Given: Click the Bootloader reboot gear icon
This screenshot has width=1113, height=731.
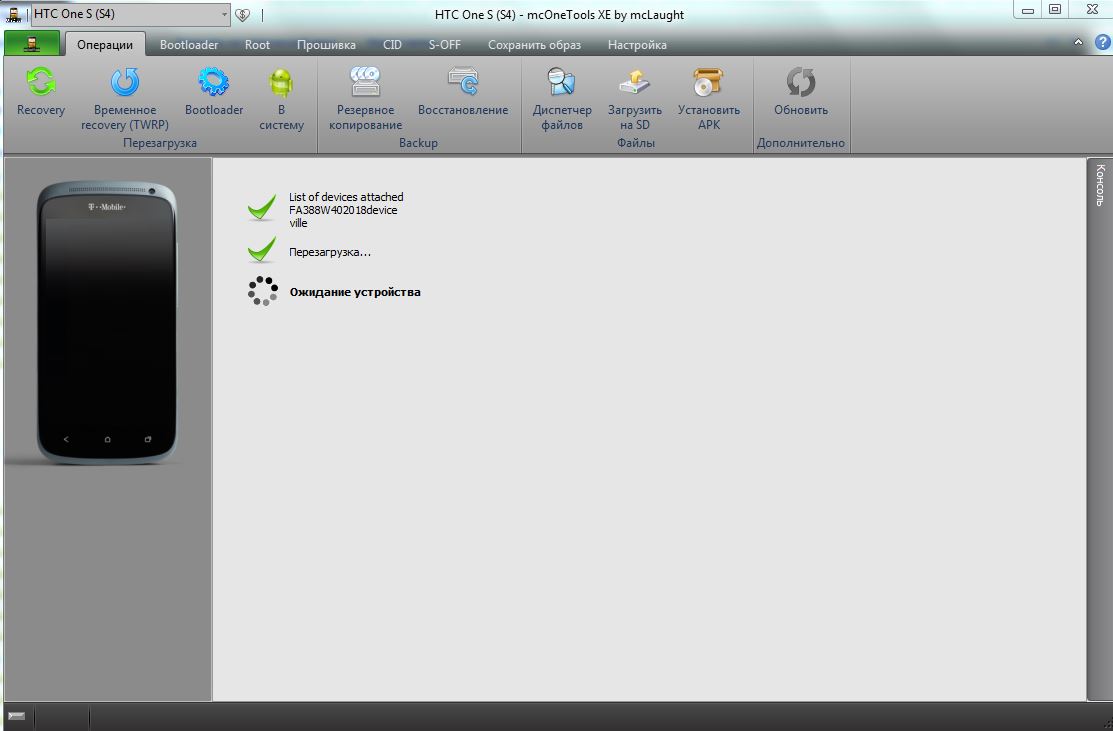Looking at the screenshot, I should click(x=214, y=82).
